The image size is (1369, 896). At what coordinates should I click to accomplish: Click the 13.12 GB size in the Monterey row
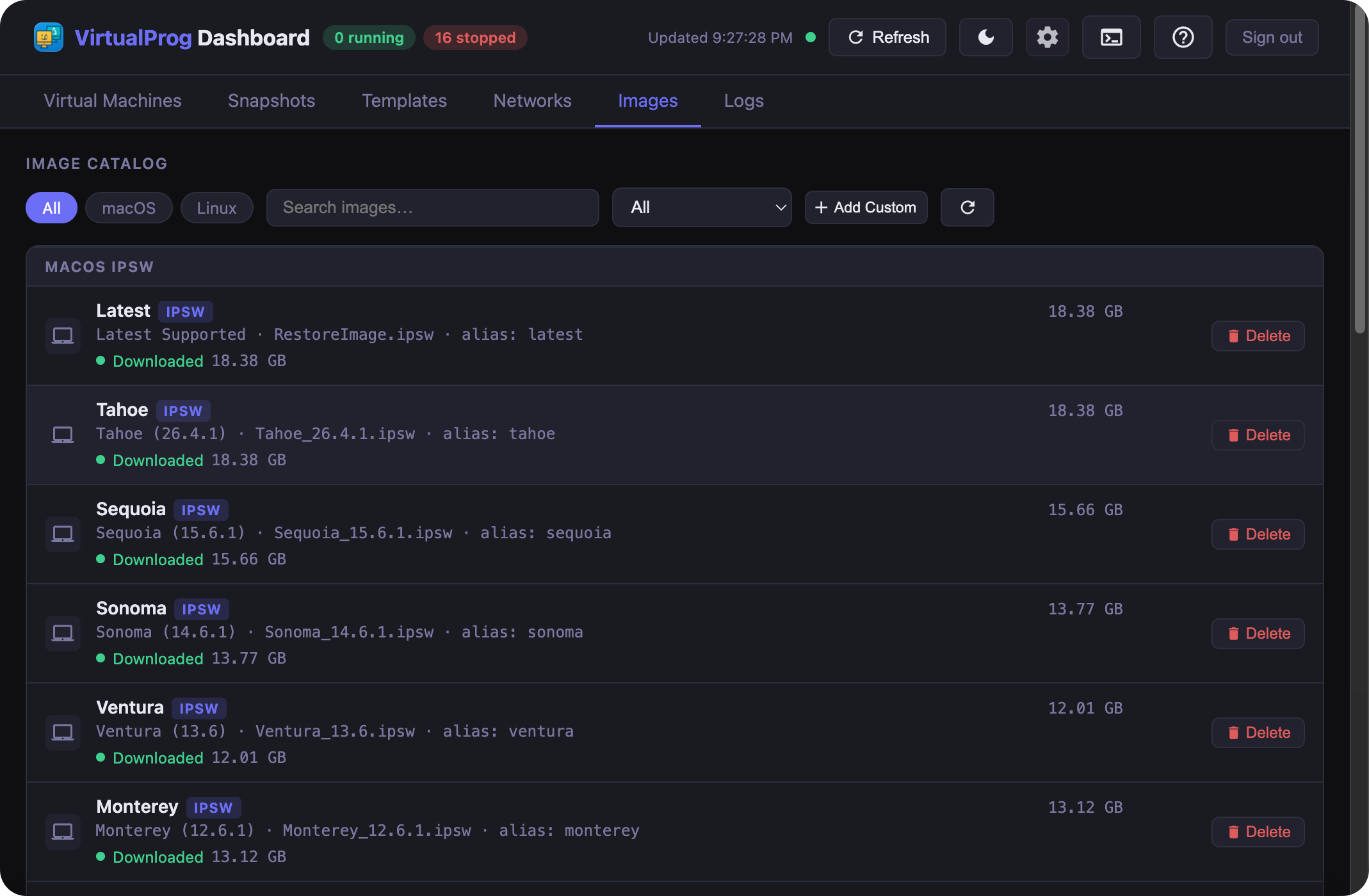click(x=1085, y=808)
